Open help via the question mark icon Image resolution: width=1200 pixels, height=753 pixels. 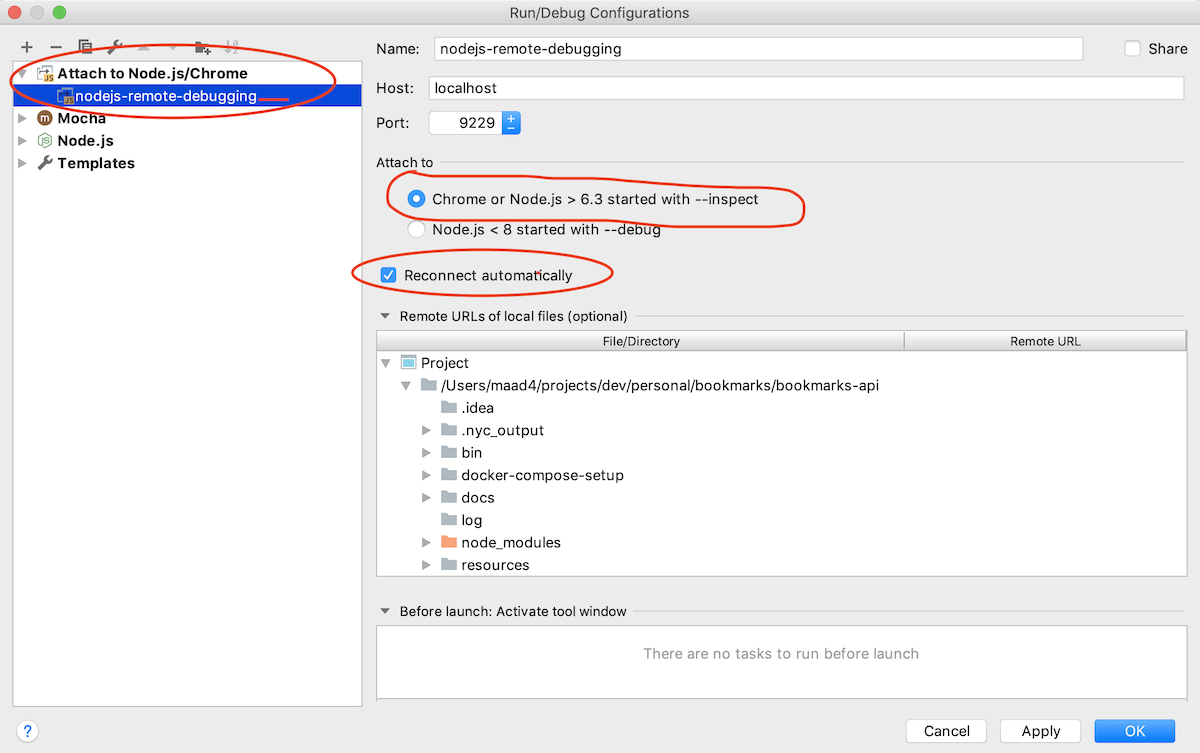point(27,731)
